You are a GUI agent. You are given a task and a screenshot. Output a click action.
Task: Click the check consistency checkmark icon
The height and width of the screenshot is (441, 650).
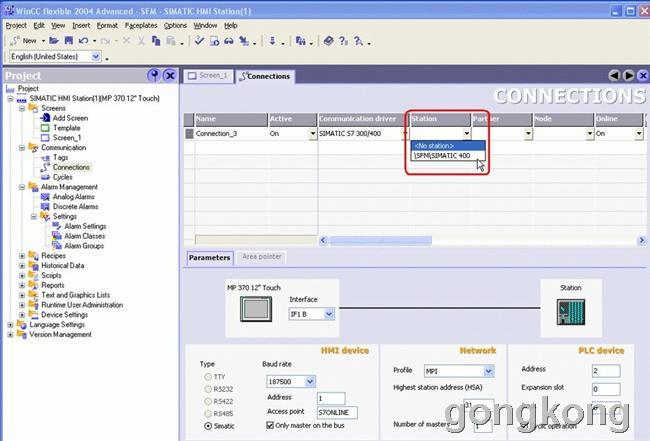(x=199, y=41)
